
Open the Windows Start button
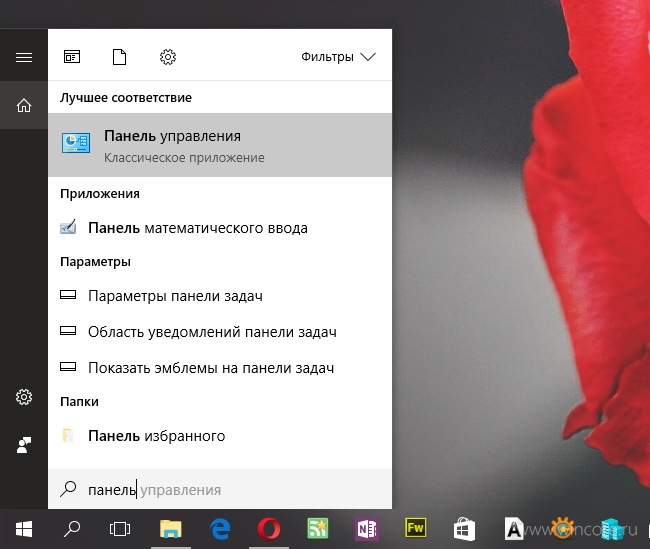(x=24, y=529)
